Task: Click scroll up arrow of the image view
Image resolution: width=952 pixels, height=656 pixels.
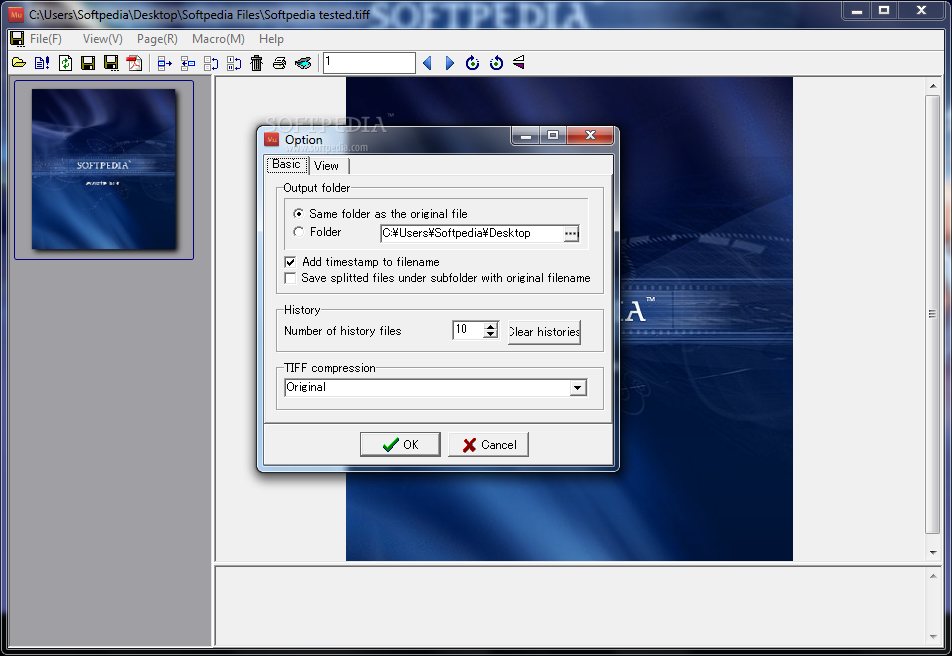Action: [x=933, y=86]
